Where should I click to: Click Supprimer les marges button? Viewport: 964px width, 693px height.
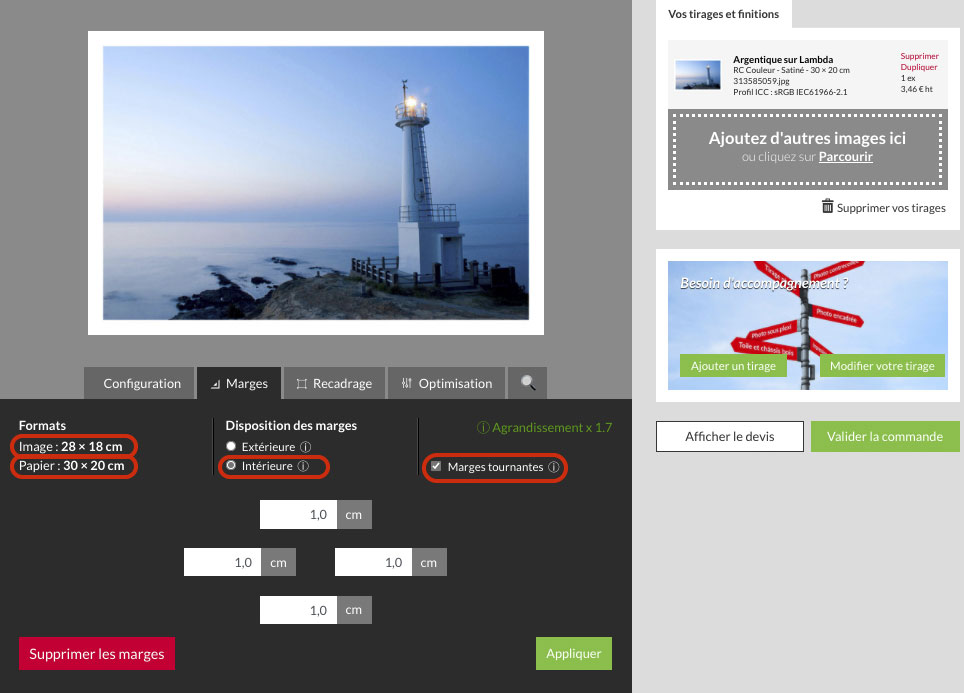click(x=97, y=654)
